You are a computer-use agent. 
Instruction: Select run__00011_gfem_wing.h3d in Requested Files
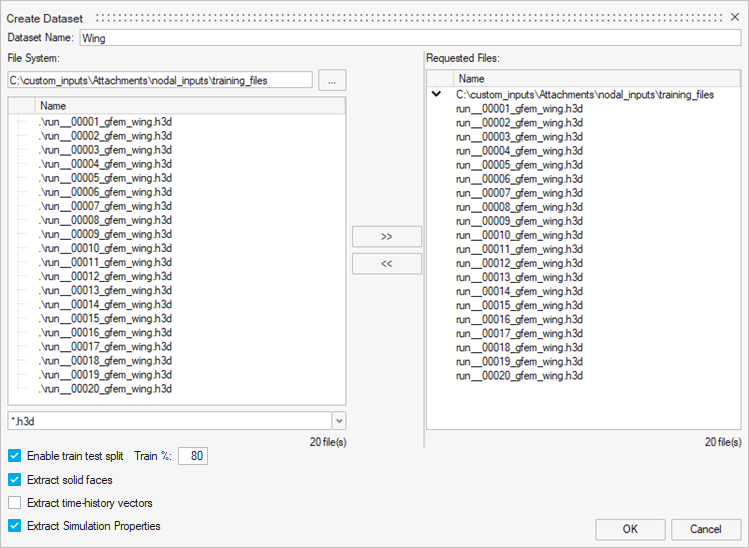tap(519, 249)
